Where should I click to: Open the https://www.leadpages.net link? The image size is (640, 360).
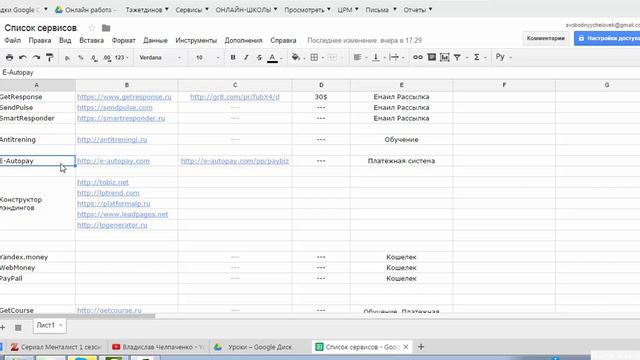point(122,214)
